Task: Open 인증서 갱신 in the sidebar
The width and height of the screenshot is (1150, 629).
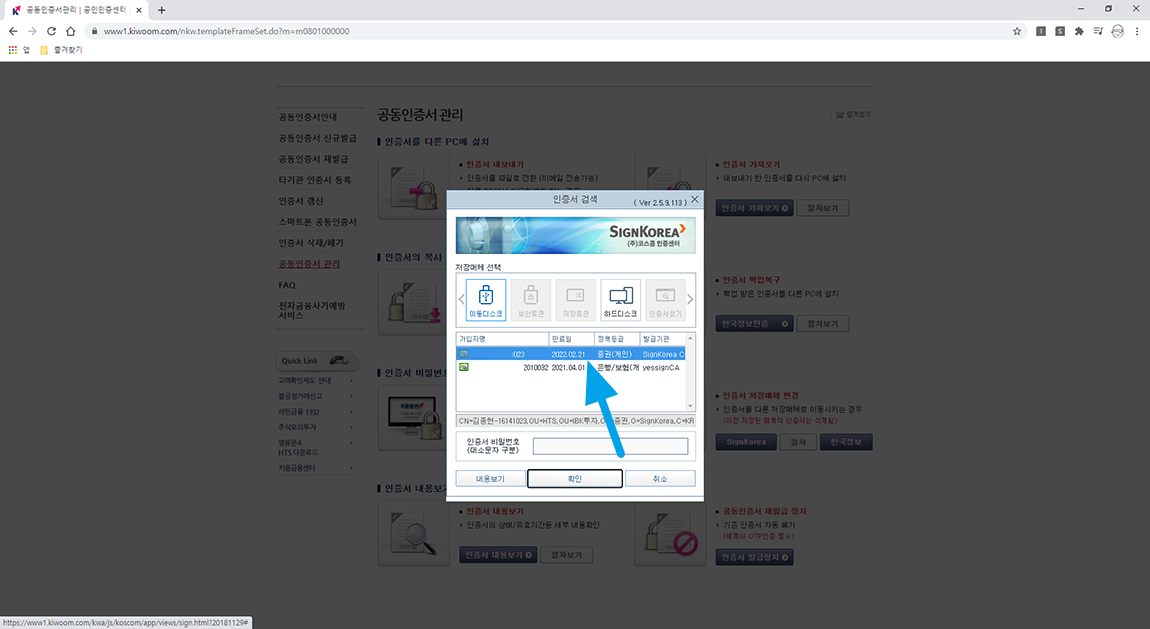Action: 301,201
